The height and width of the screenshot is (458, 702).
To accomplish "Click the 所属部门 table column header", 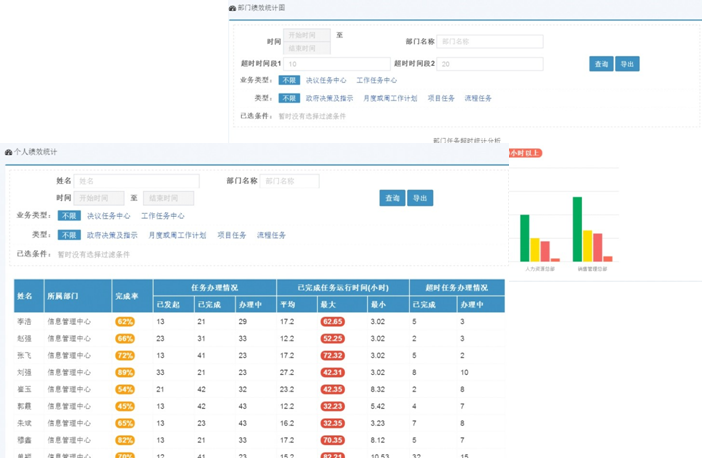I will (x=78, y=296).
